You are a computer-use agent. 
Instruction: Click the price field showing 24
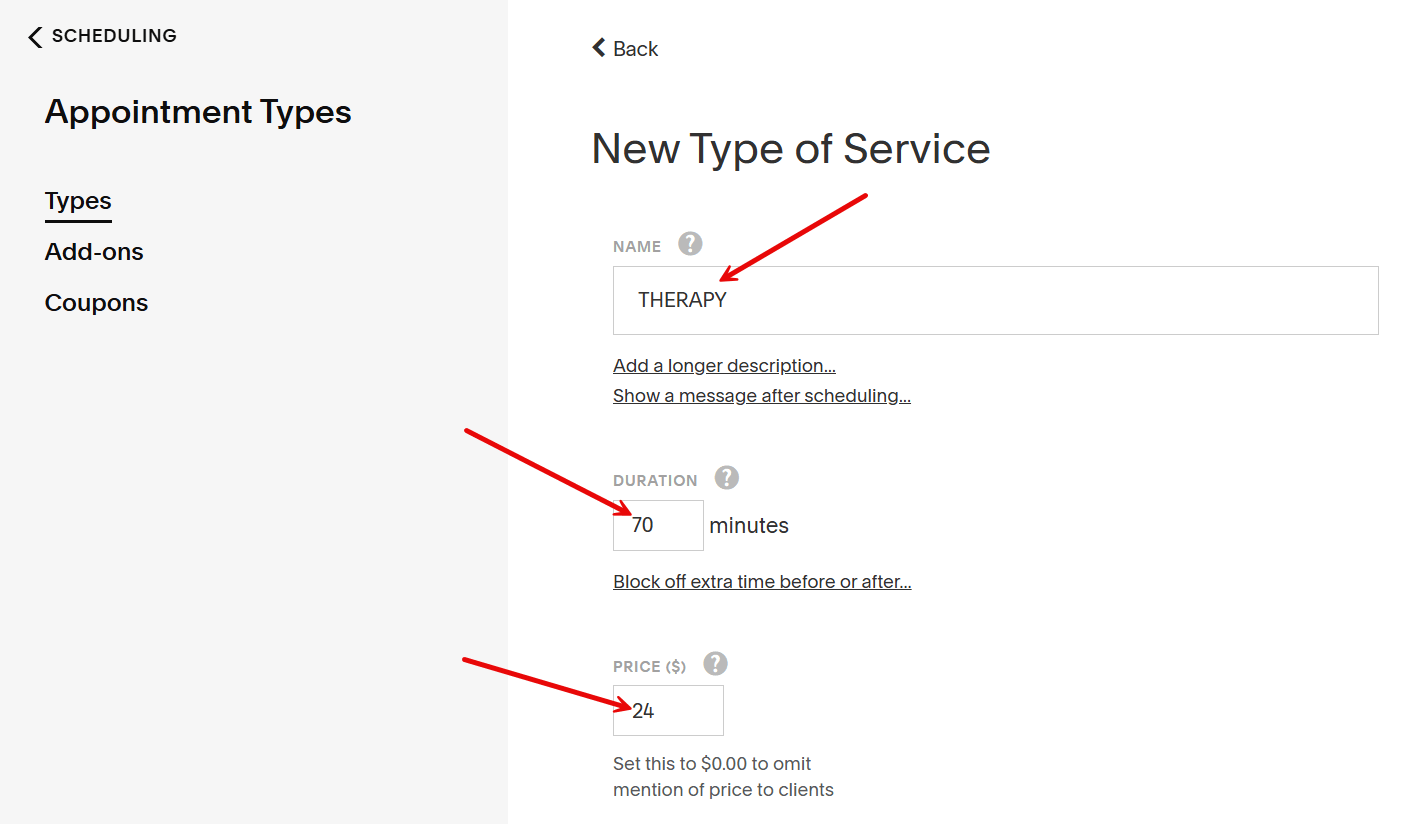click(668, 711)
